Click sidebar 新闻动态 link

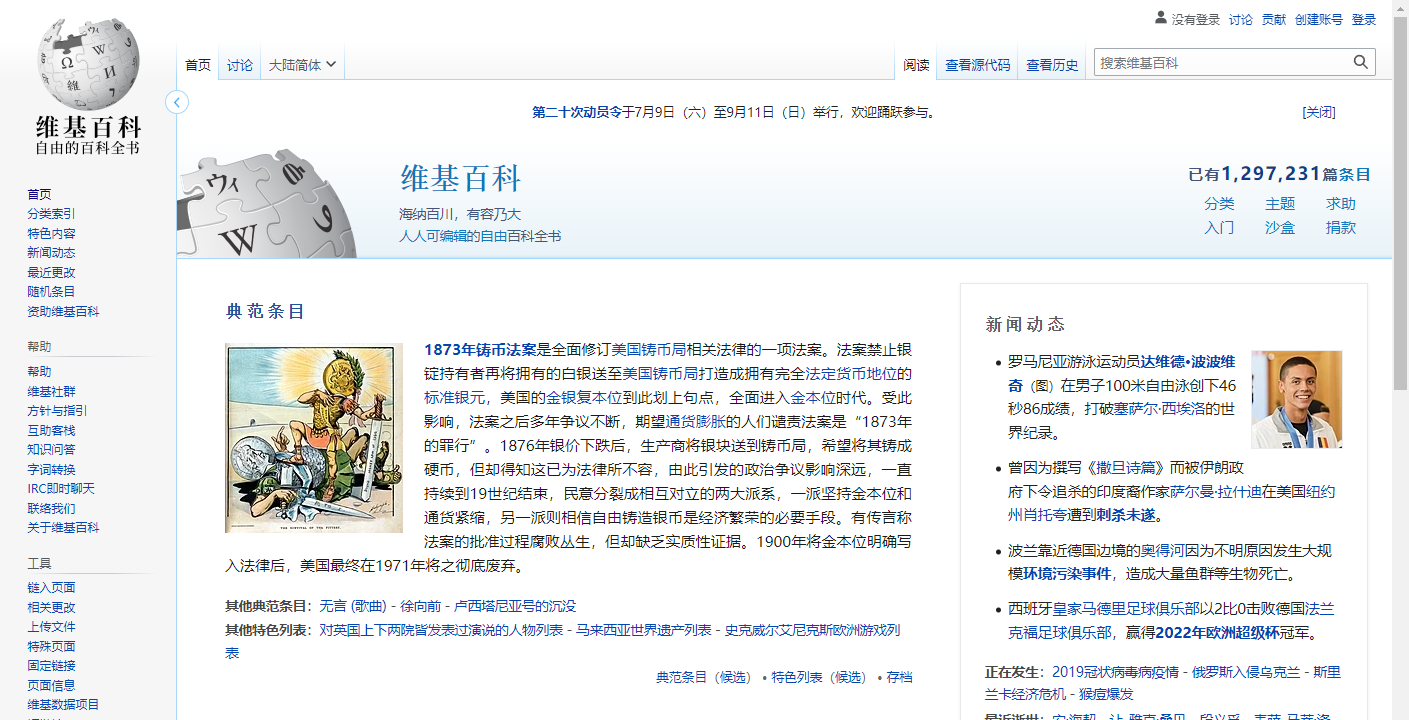coord(51,253)
